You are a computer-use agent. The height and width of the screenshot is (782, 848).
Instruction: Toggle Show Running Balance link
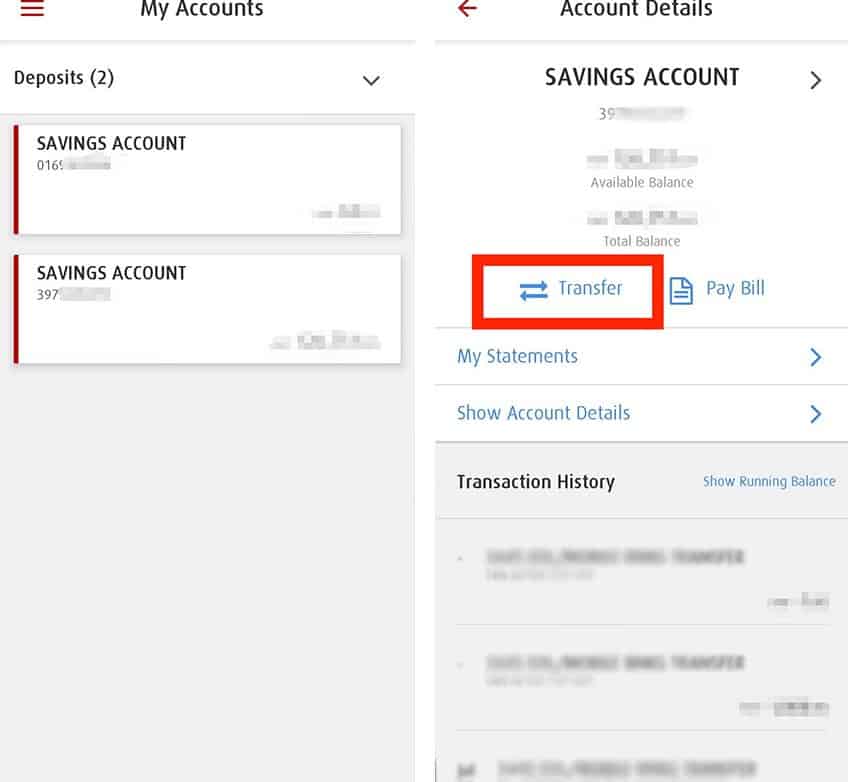pos(769,481)
